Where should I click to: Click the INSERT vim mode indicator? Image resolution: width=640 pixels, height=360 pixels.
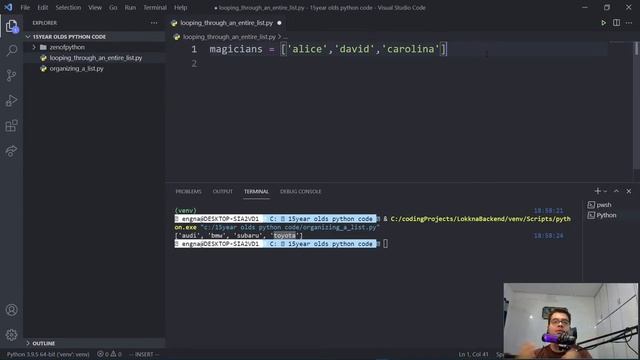[144, 354]
